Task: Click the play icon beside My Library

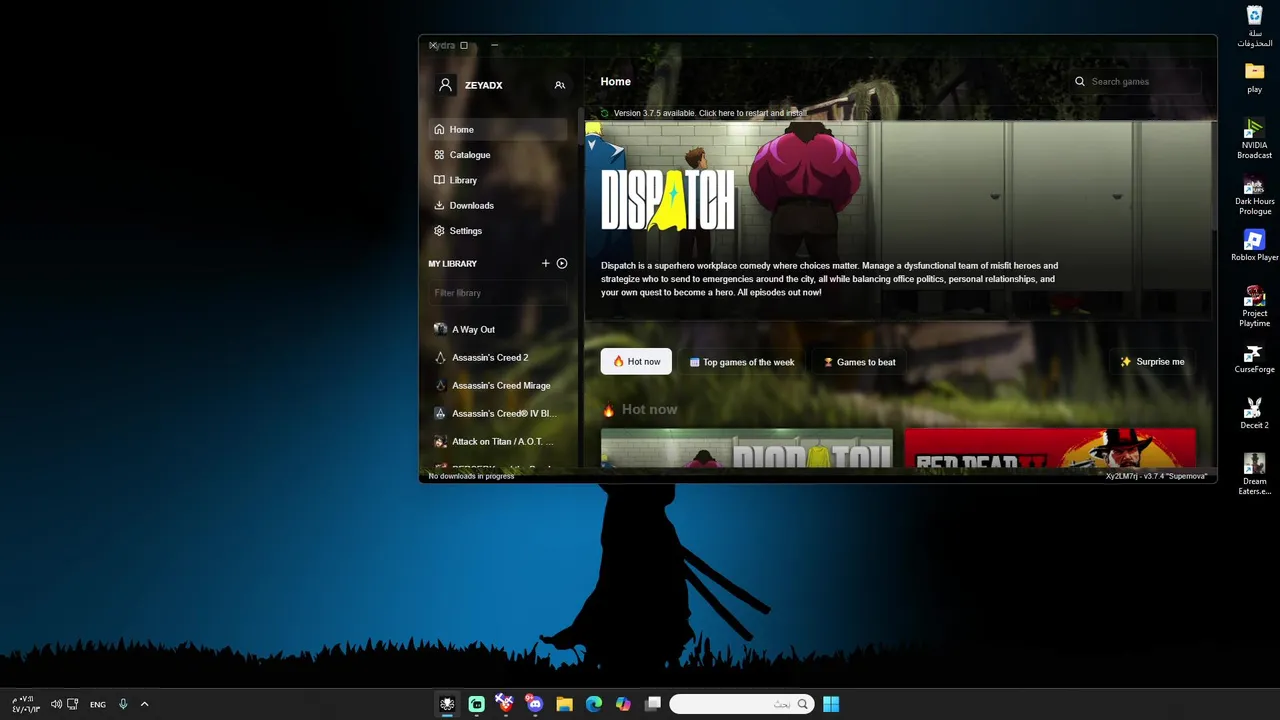Action: coord(562,263)
